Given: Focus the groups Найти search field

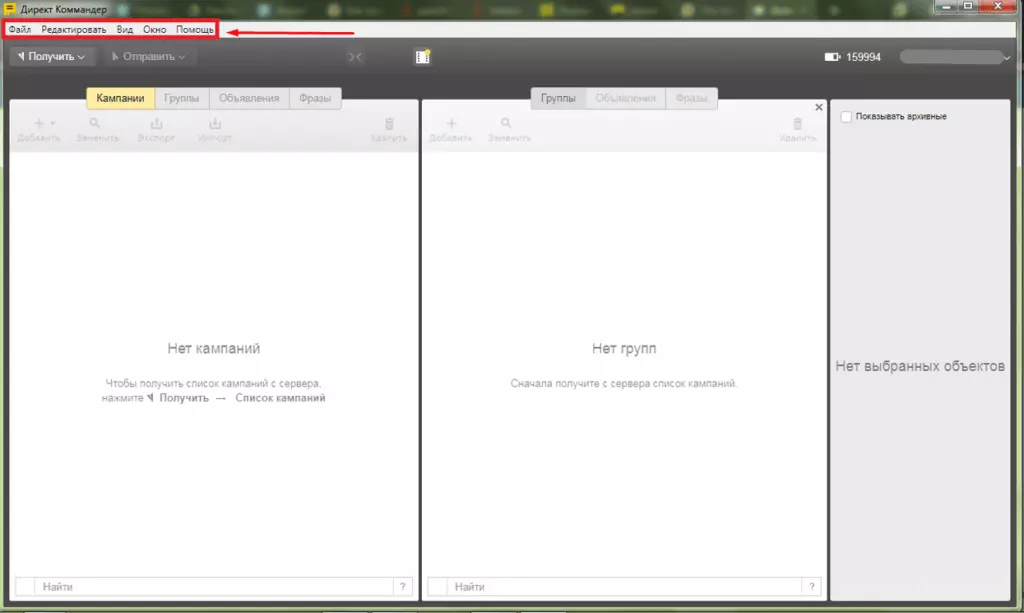Looking at the screenshot, I should pyautogui.click(x=624, y=587).
